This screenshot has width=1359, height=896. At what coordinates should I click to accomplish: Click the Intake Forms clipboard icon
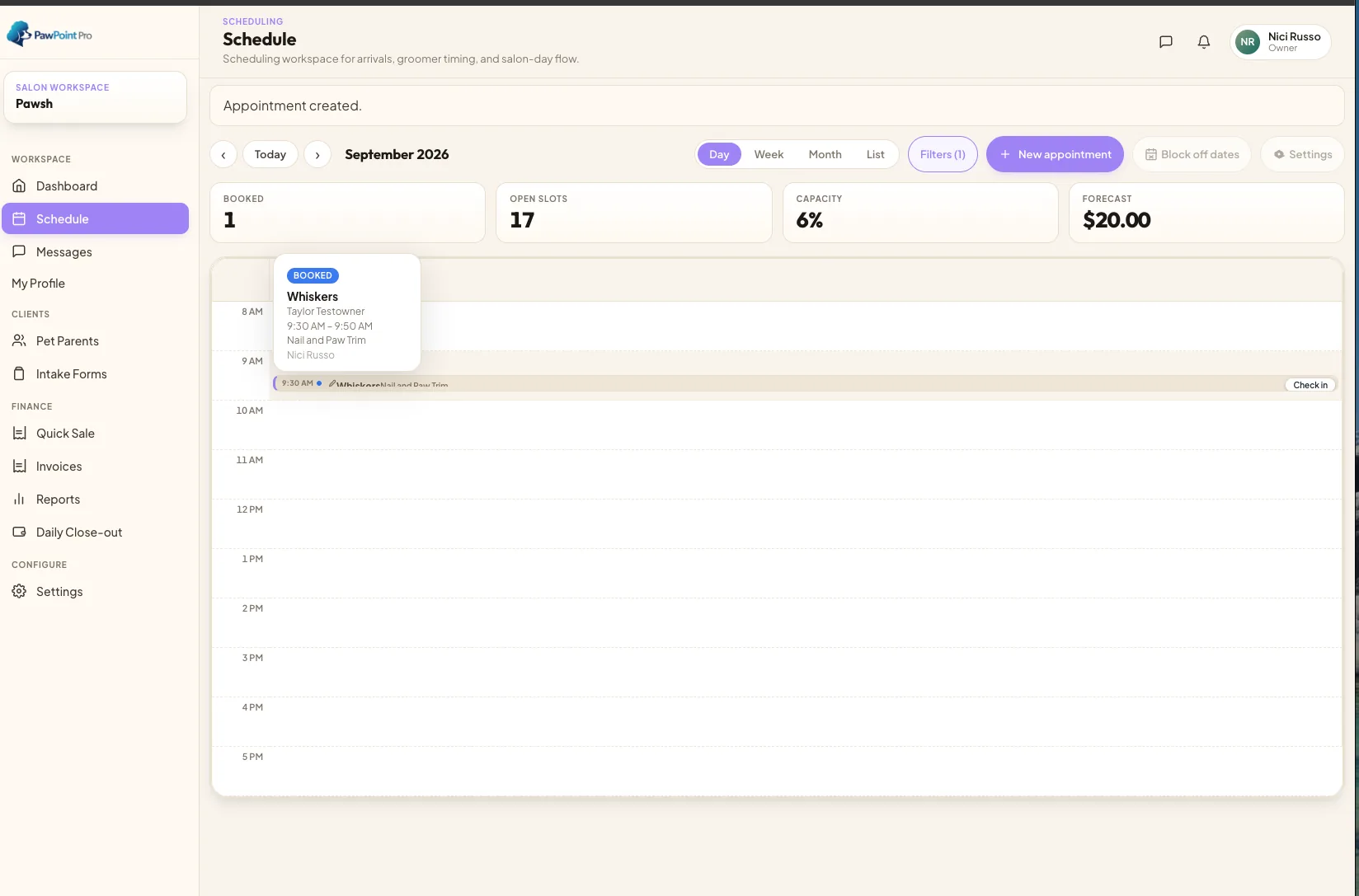(19, 373)
